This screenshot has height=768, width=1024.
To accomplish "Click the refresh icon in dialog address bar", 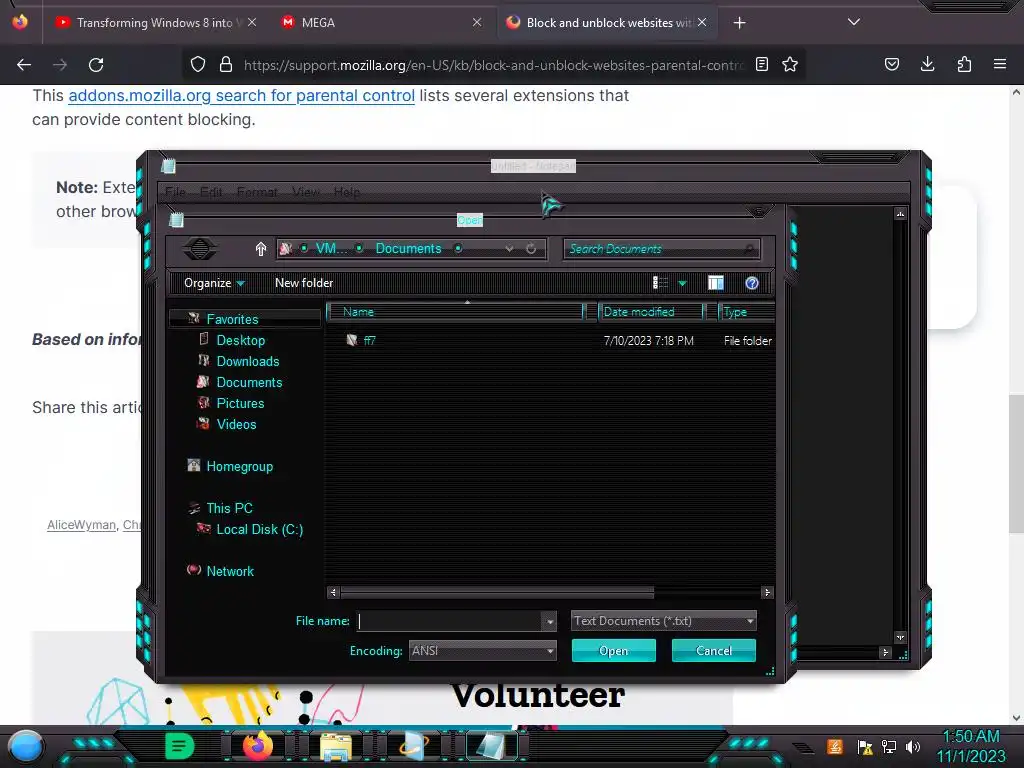I will coord(531,249).
